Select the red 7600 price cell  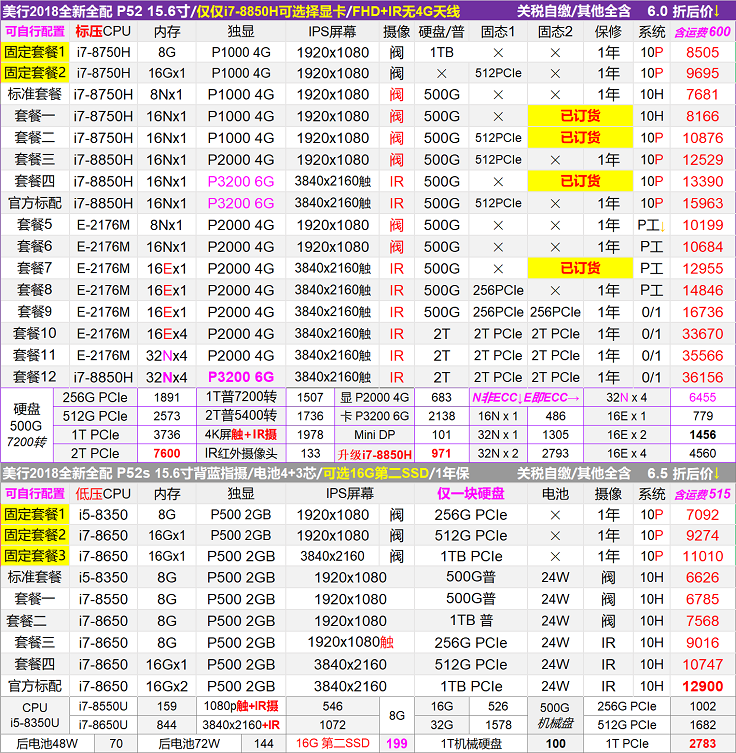click(x=167, y=454)
